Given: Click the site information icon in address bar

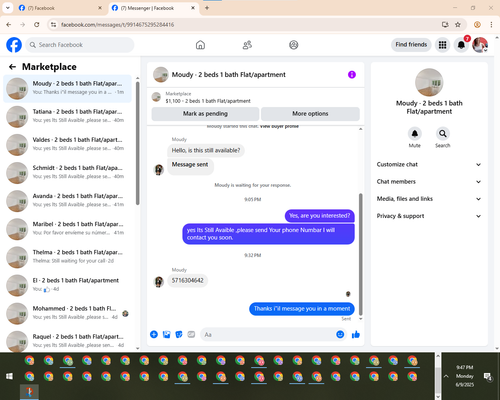Looking at the screenshot, I should [54, 25].
